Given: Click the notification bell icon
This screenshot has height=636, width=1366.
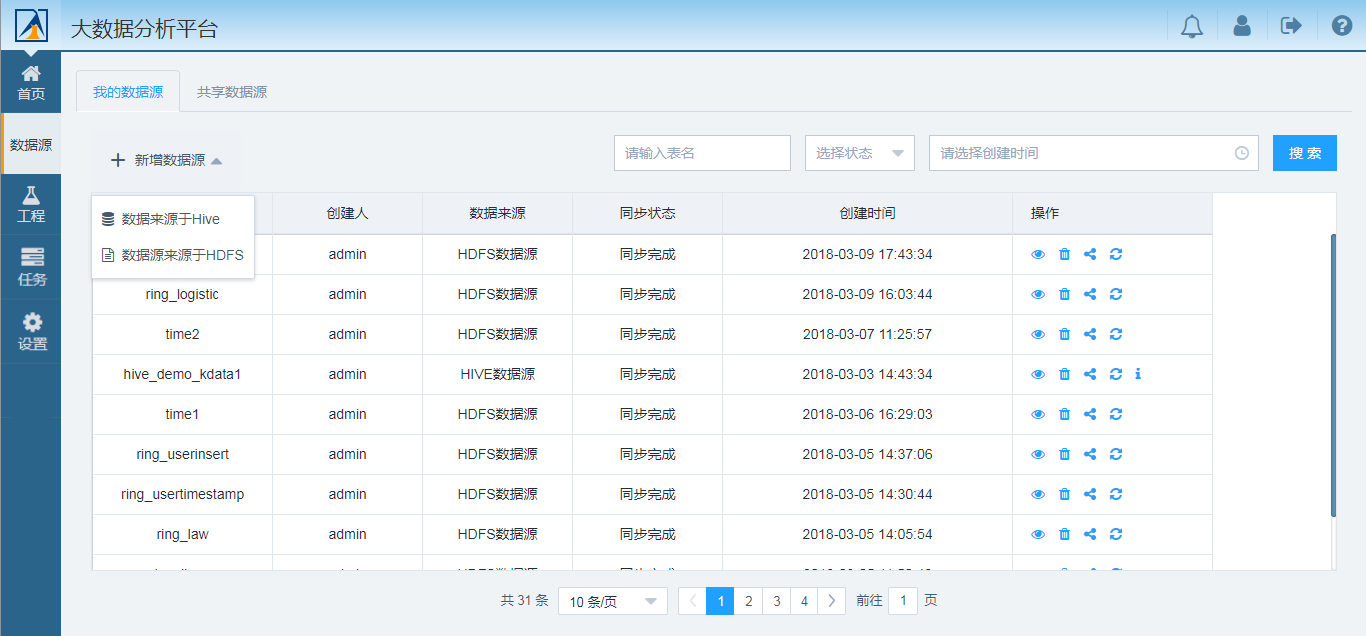Looking at the screenshot, I should click(x=1191, y=26).
